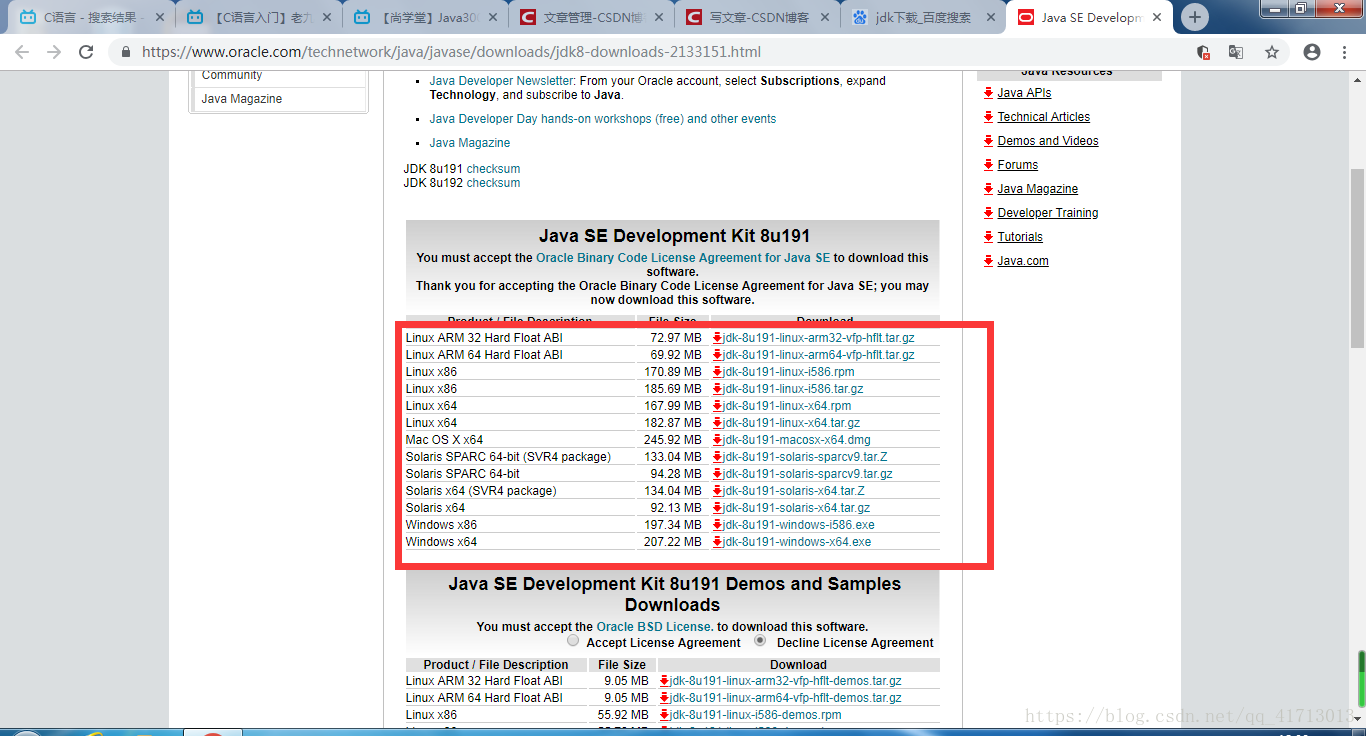Viewport: 1366px width, 736px height.
Task: Open the Java Developer Day hands-on workshops link
Action: pyautogui.click(x=603, y=119)
